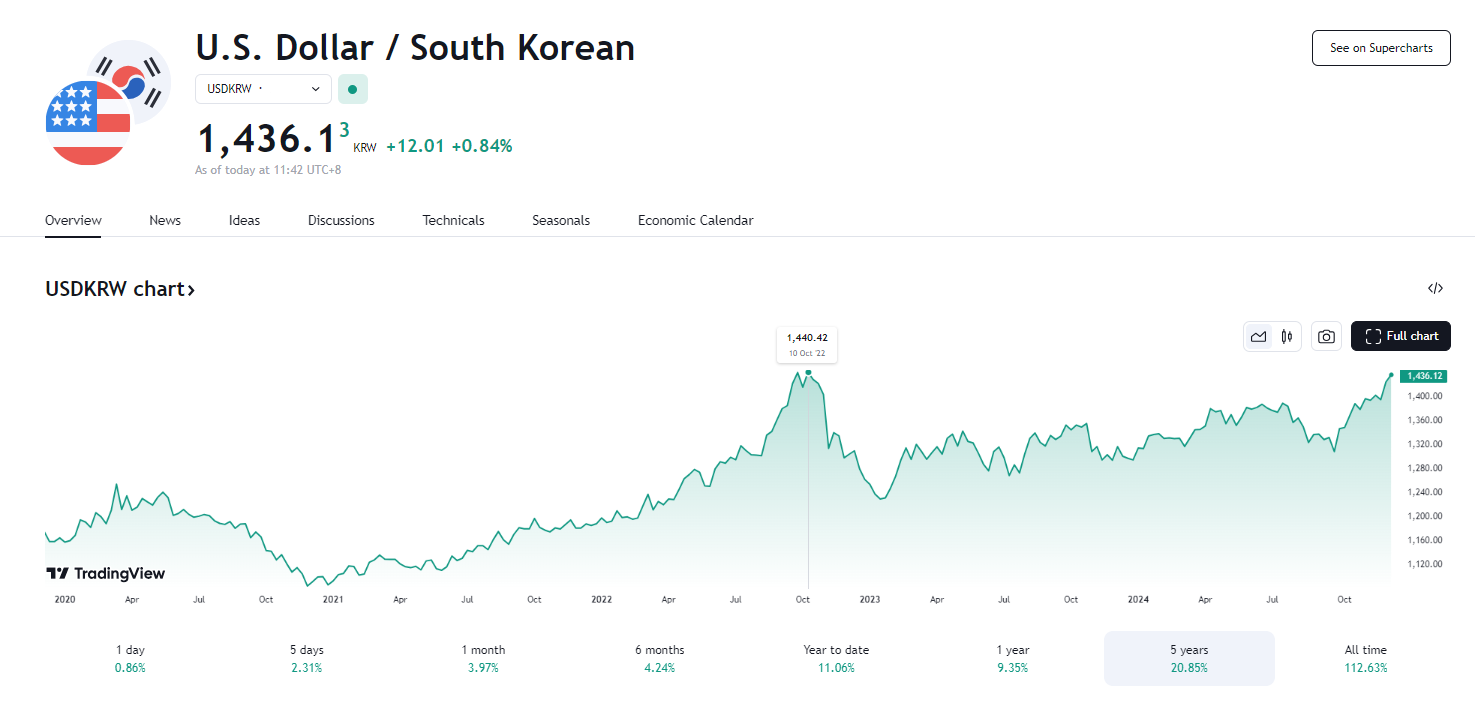Open the USDKRW symbol dropdown

(264, 89)
